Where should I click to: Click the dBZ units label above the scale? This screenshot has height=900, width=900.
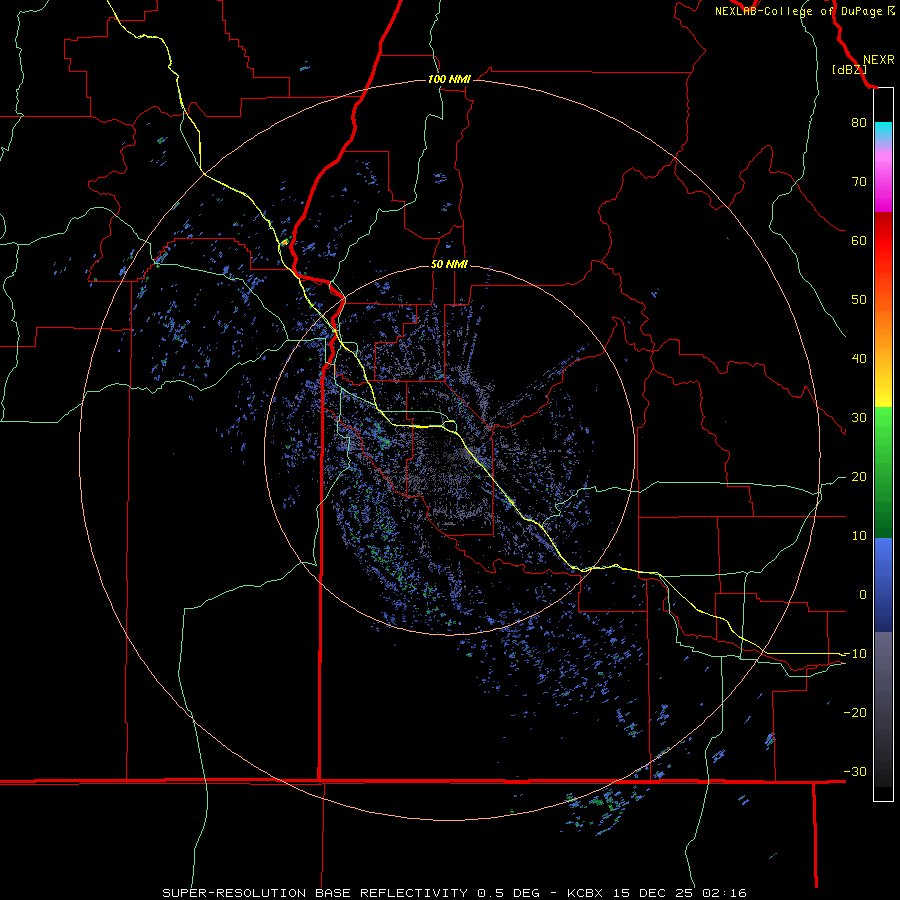[849, 70]
